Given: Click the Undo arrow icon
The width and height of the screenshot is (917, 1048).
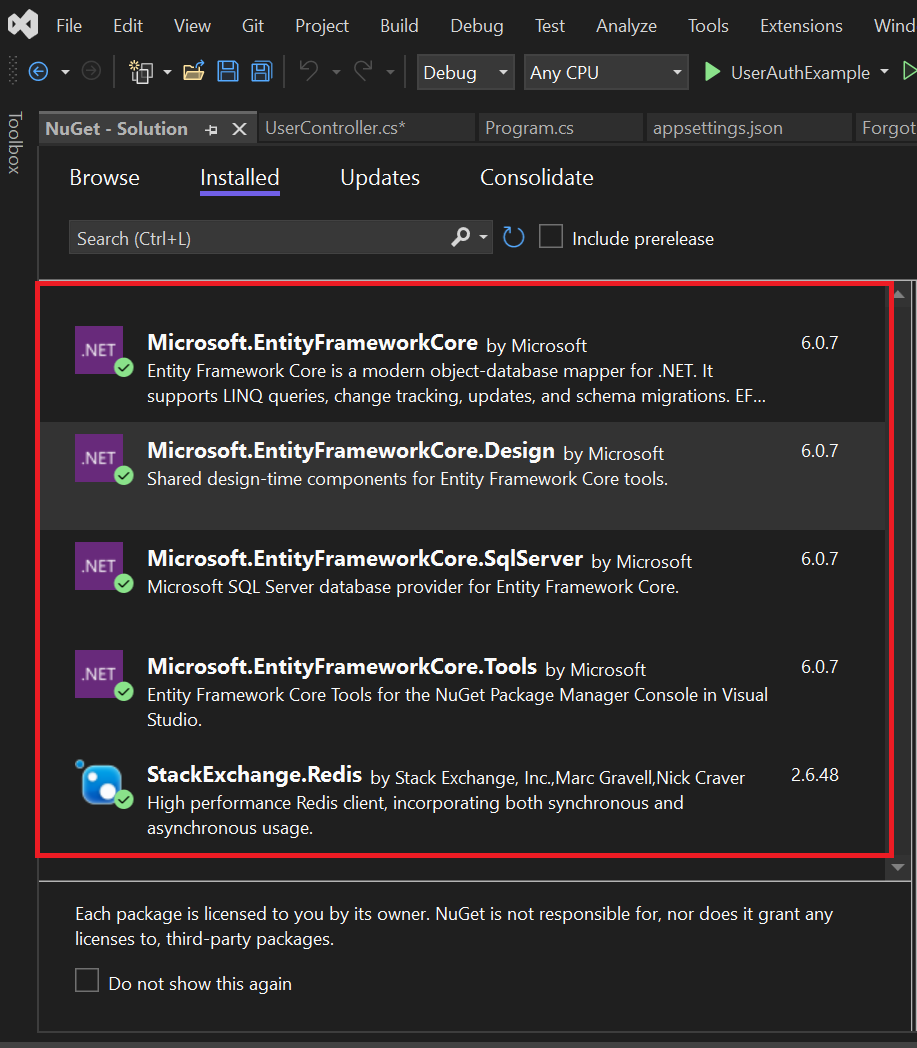Looking at the screenshot, I should [x=309, y=71].
